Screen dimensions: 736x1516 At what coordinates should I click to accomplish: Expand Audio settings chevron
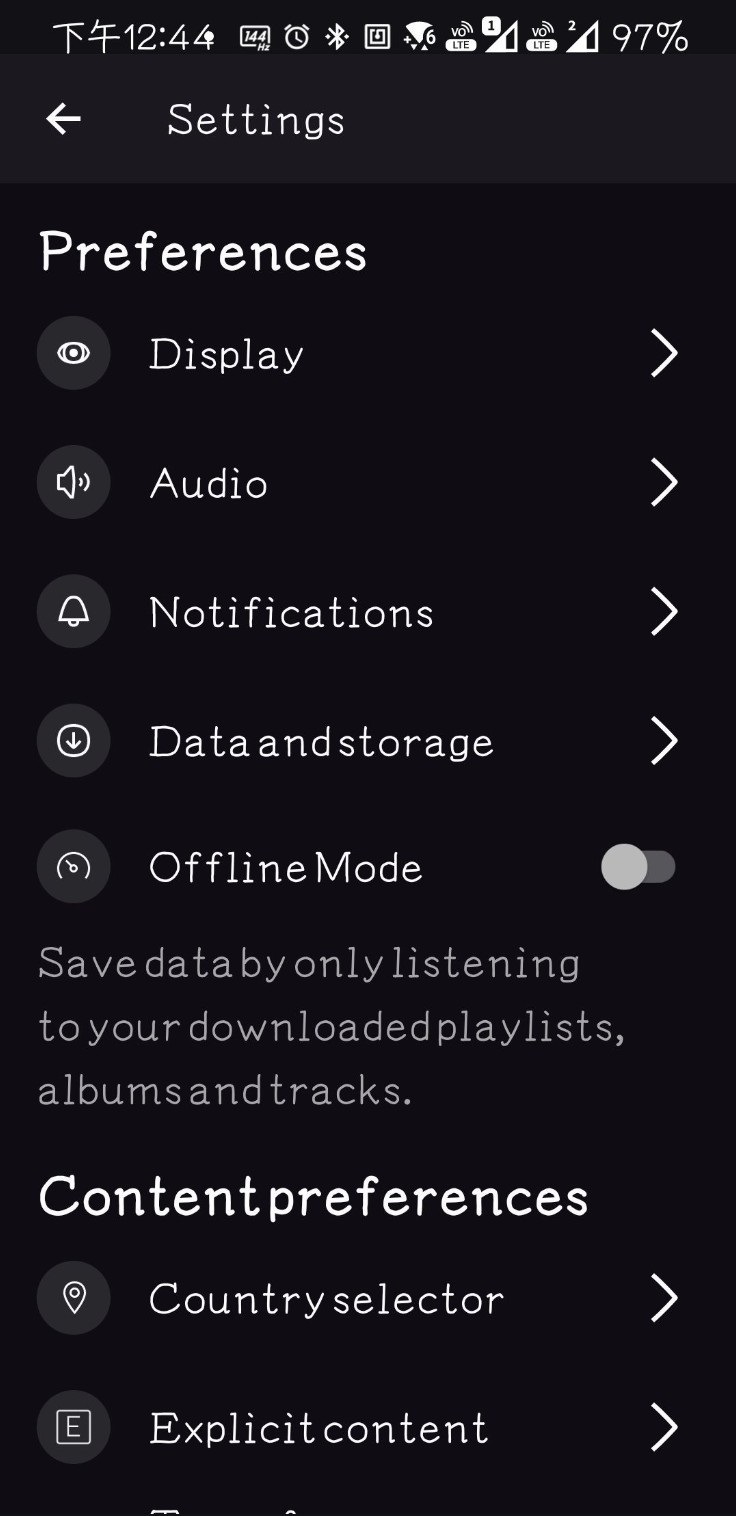664,483
